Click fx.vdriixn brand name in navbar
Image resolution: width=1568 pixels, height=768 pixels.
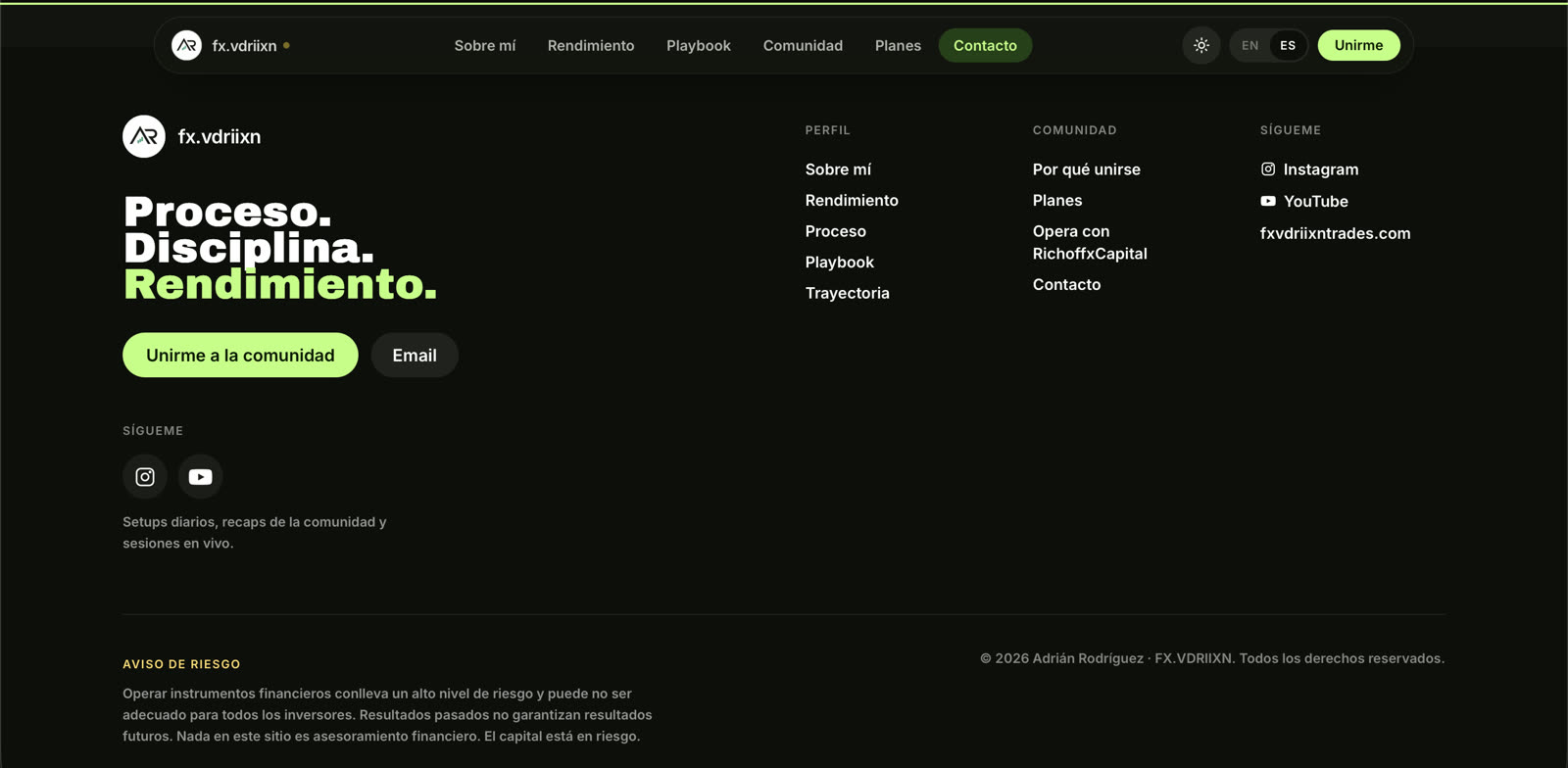point(244,45)
